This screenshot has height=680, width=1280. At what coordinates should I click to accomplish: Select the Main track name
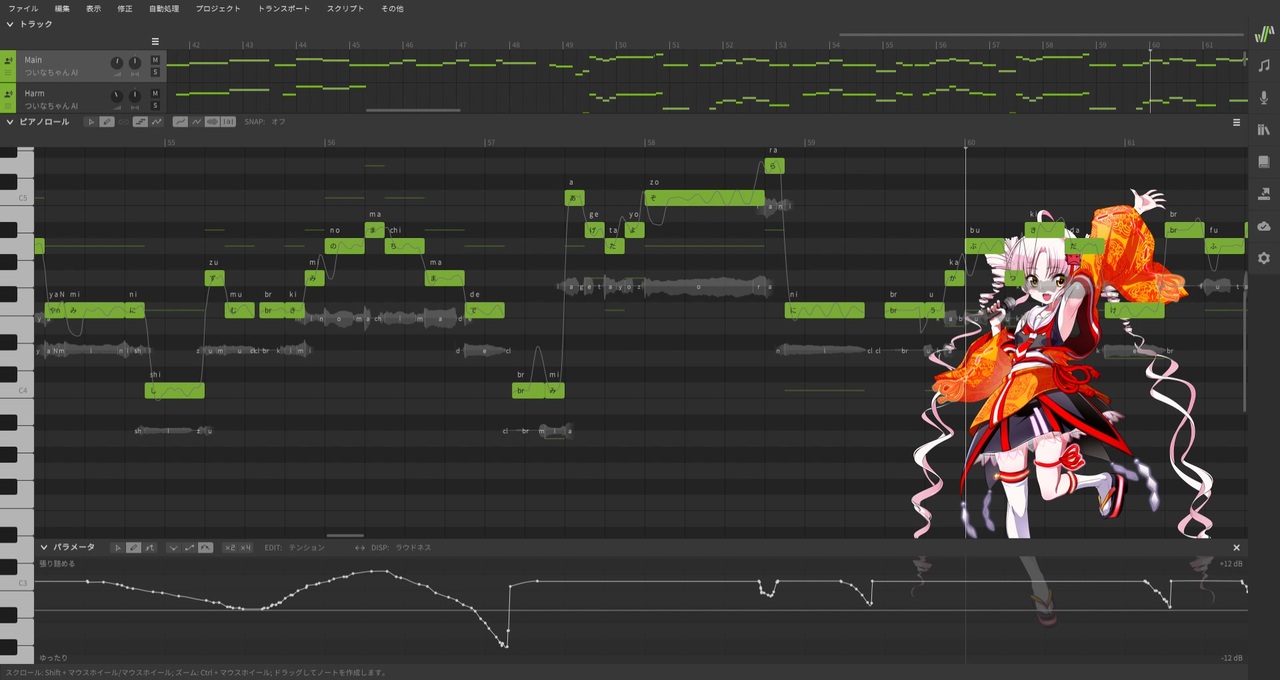click(34, 60)
